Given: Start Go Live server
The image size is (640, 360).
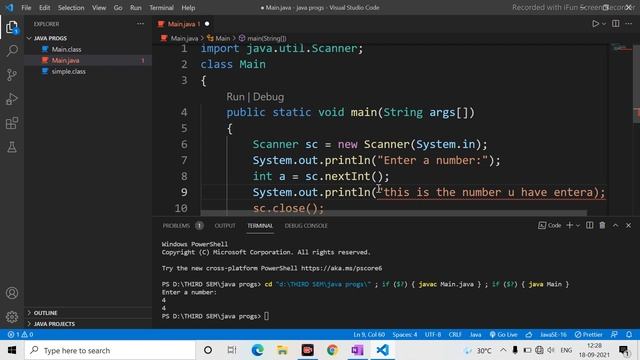Looking at the screenshot, I should pyautogui.click(x=503, y=335).
